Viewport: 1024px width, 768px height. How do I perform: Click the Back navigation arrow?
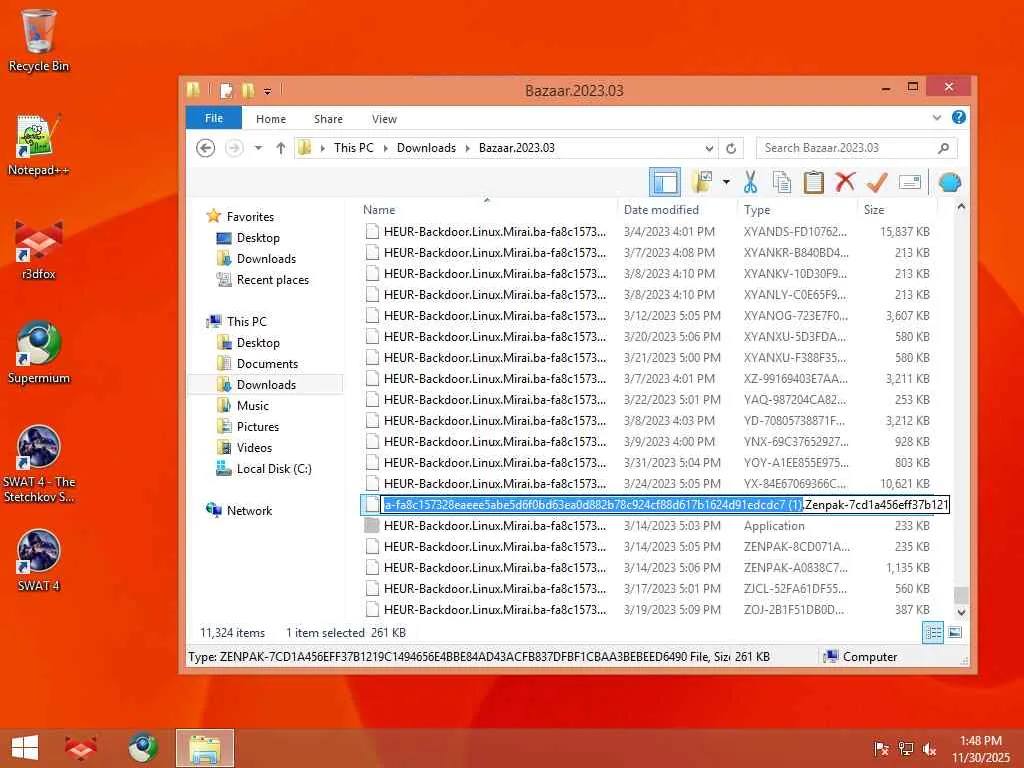coord(206,148)
